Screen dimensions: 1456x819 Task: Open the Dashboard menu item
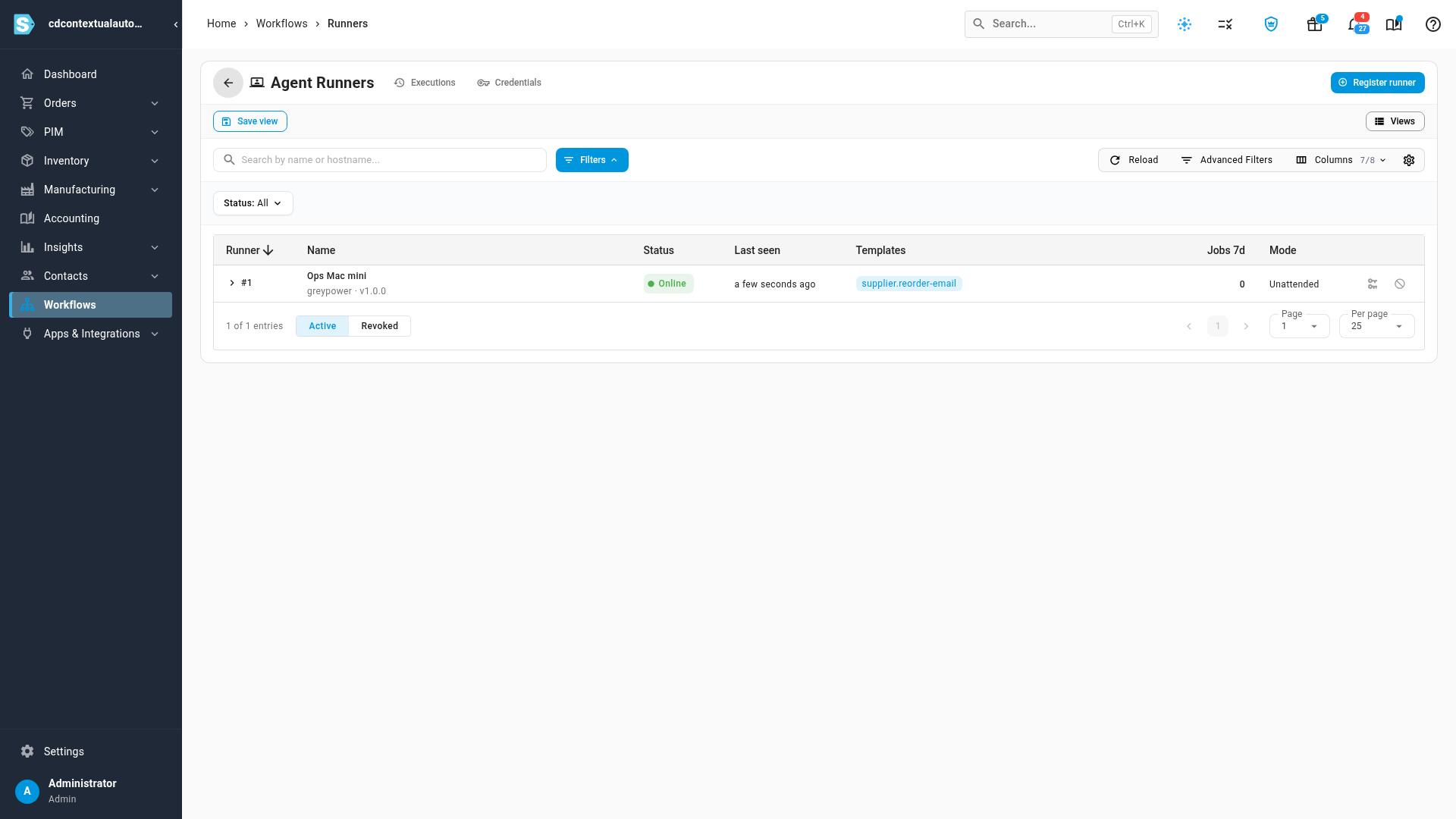coord(91,74)
